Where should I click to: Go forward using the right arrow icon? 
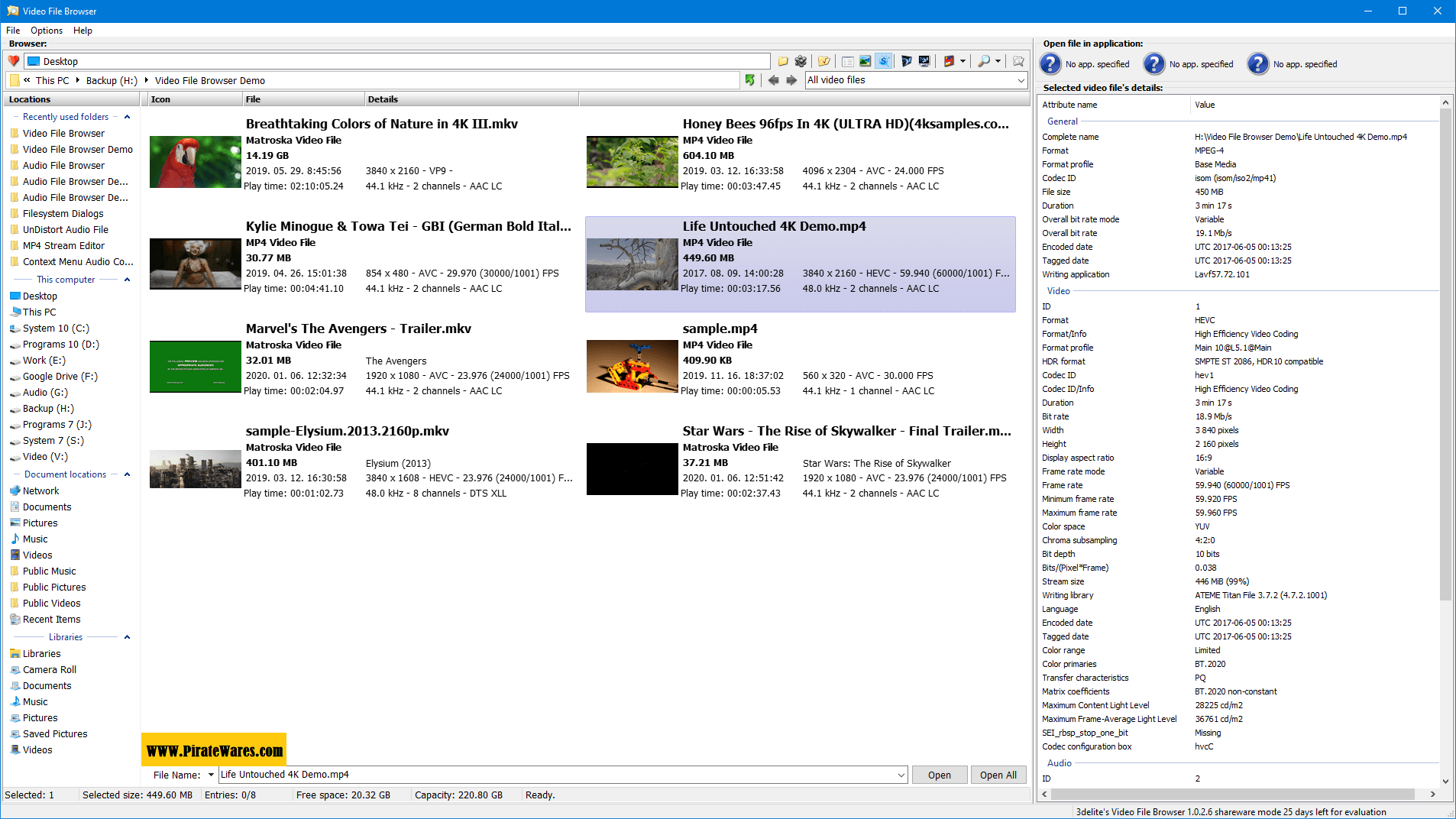pyautogui.click(x=791, y=80)
